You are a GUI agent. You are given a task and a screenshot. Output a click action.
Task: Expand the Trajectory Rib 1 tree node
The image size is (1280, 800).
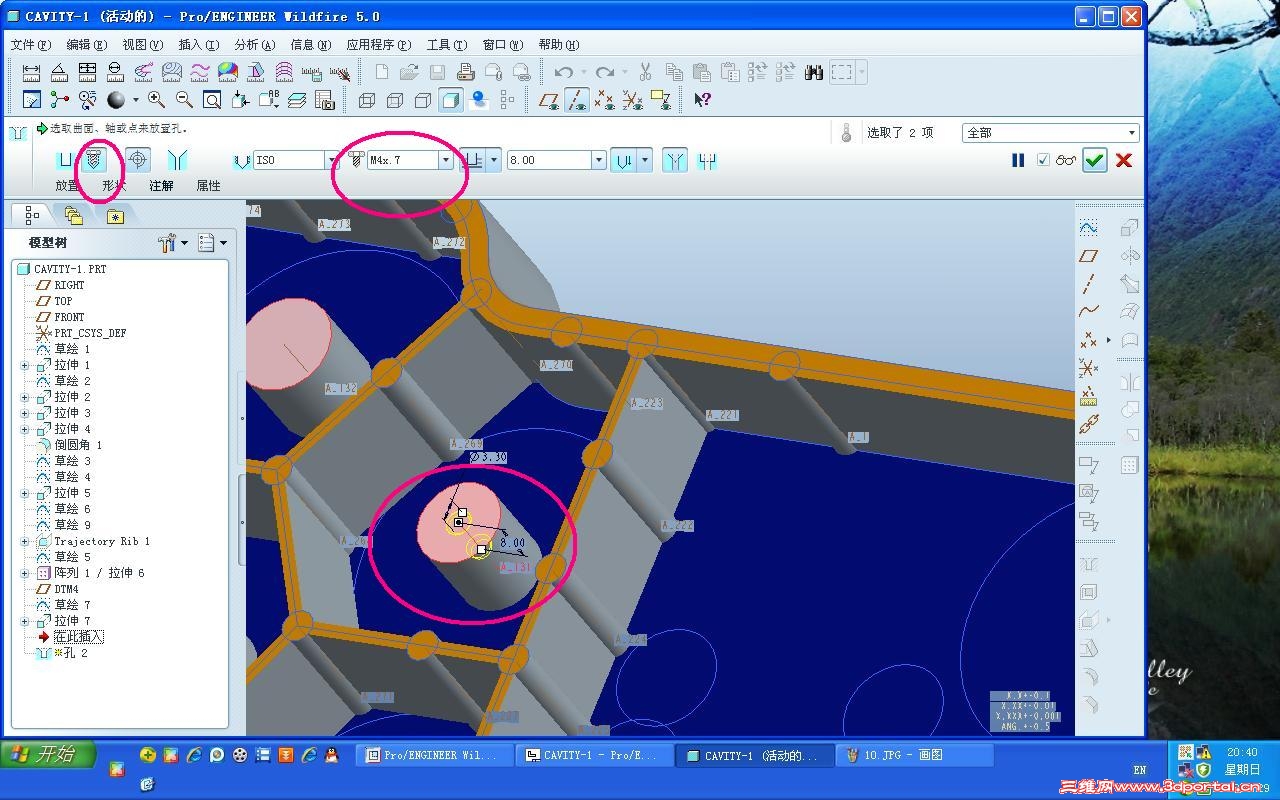(x=25, y=541)
